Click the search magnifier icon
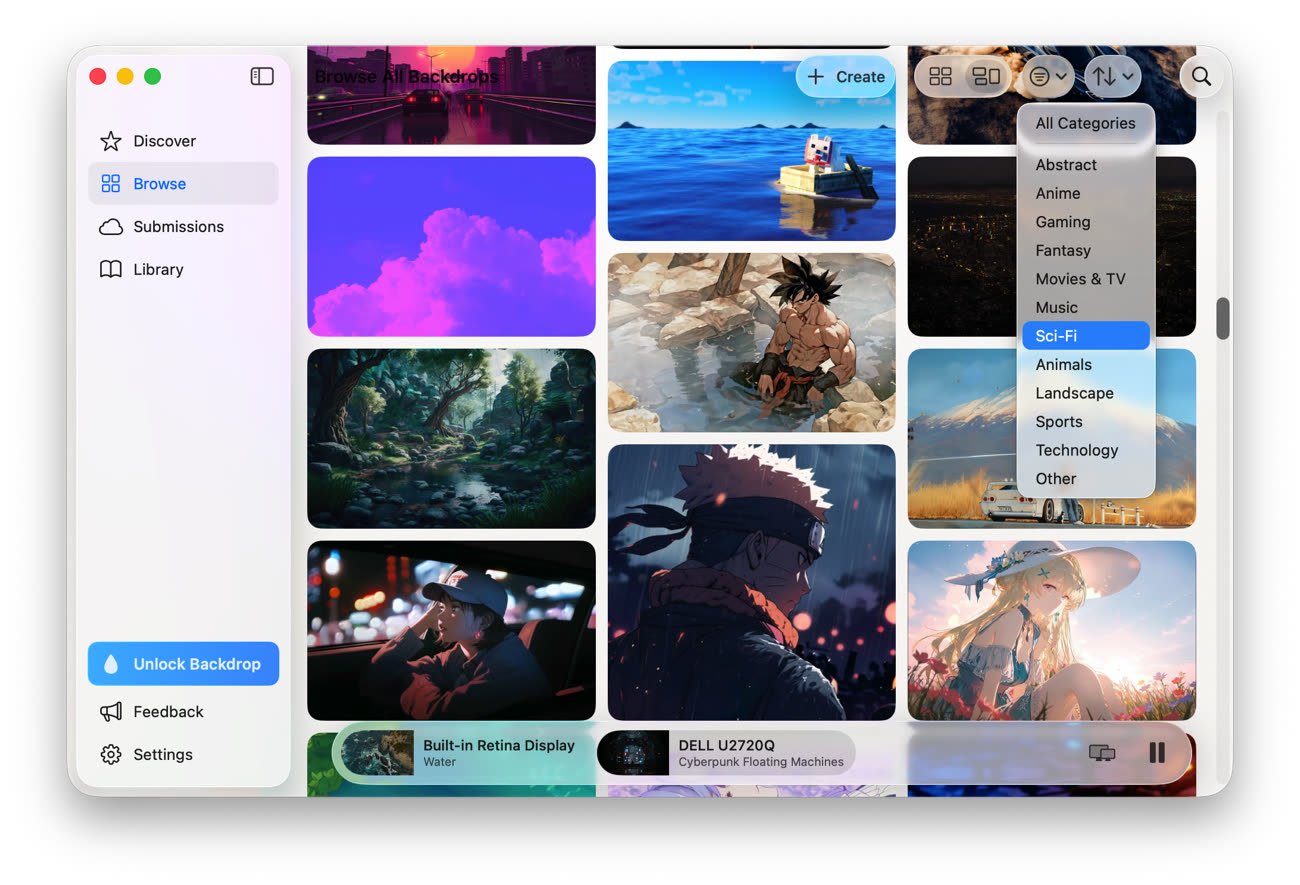The height and width of the screenshot is (885, 1300). [x=1202, y=77]
